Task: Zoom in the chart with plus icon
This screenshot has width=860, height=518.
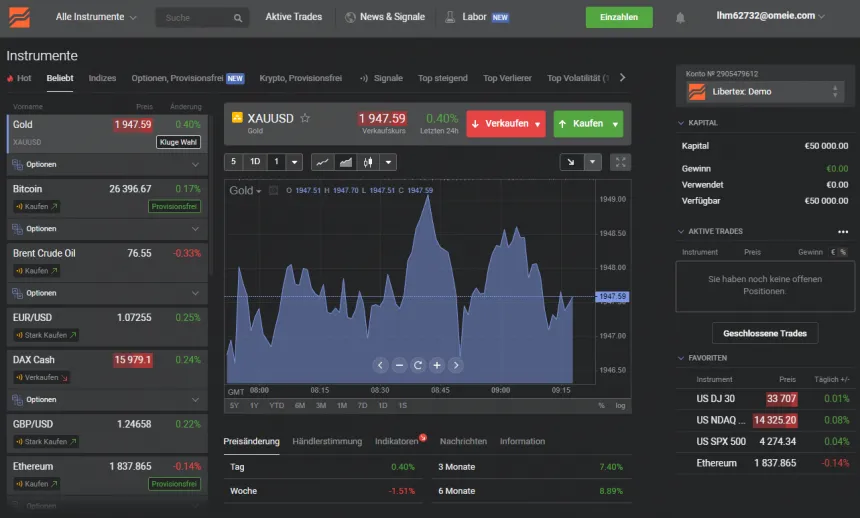Action: (x=437, y=365)
